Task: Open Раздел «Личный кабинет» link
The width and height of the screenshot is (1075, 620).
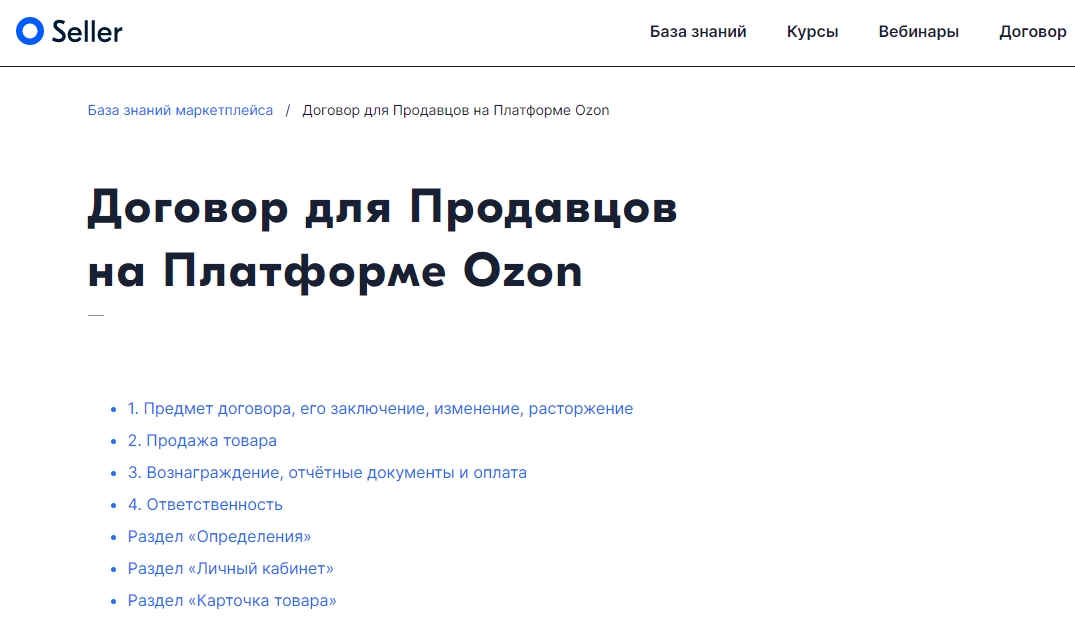Action: point(230,569)
